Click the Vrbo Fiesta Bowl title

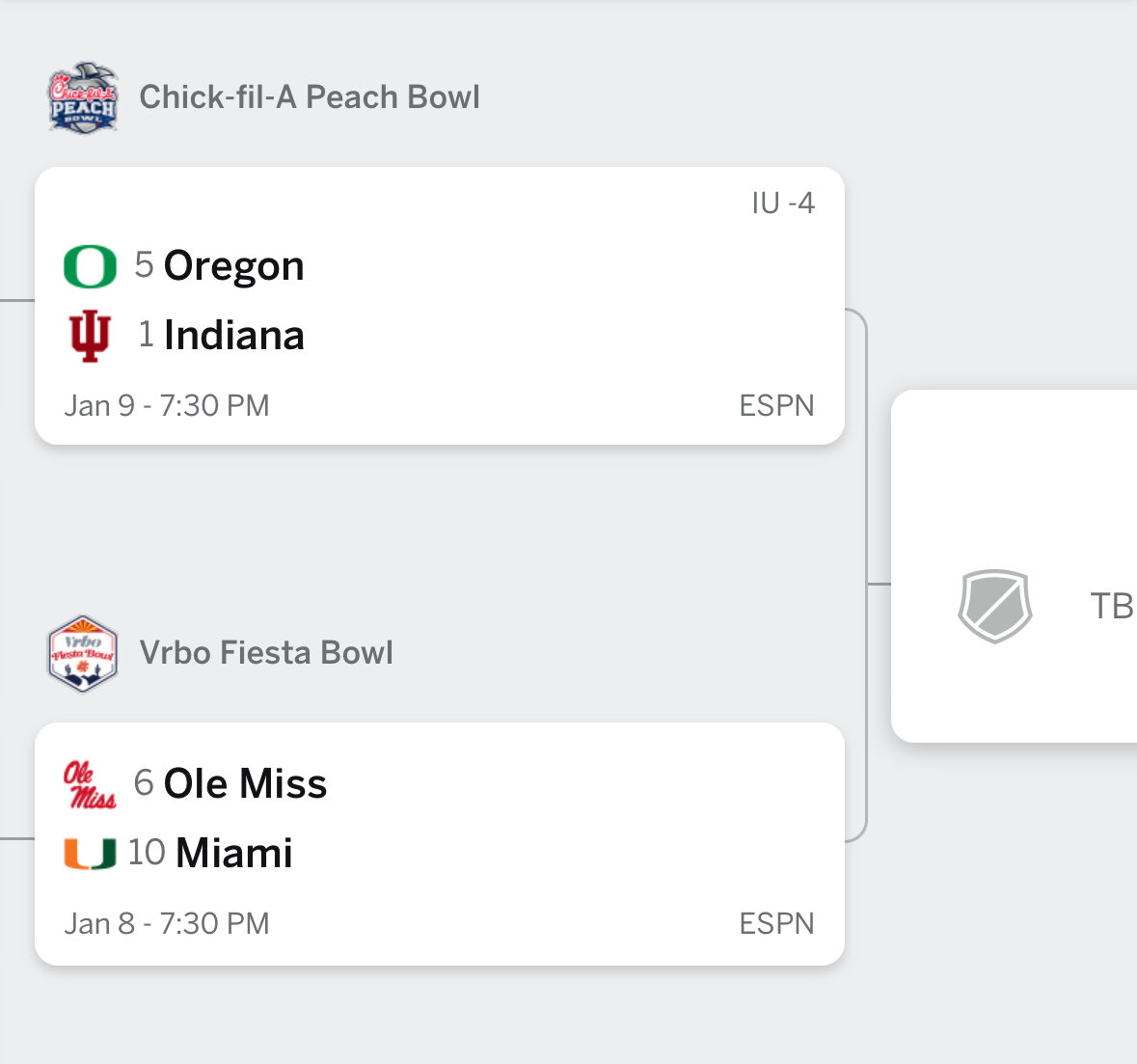coord(266,653)
